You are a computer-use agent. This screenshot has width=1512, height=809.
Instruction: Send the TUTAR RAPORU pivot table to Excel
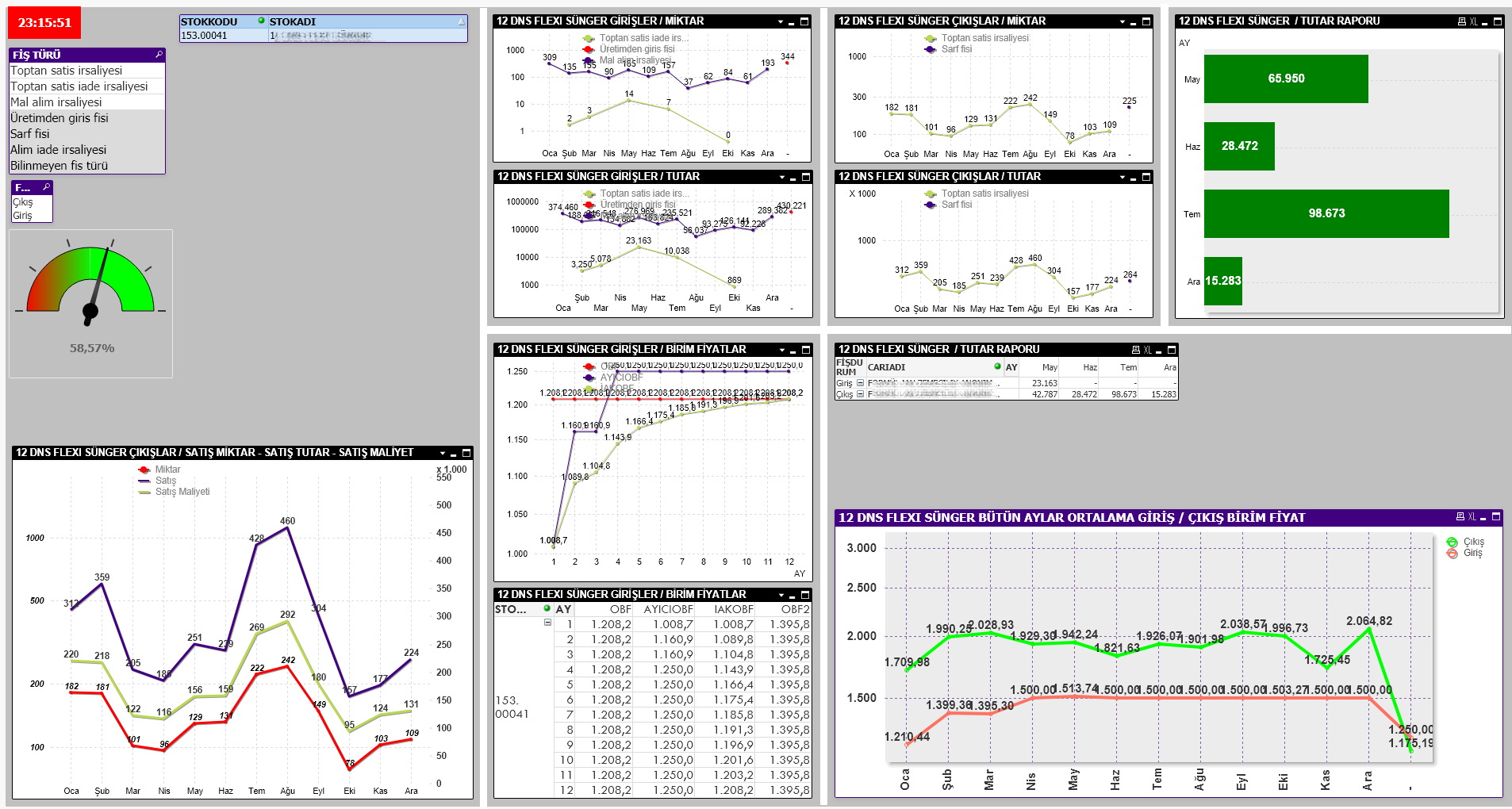point(1147,350)
